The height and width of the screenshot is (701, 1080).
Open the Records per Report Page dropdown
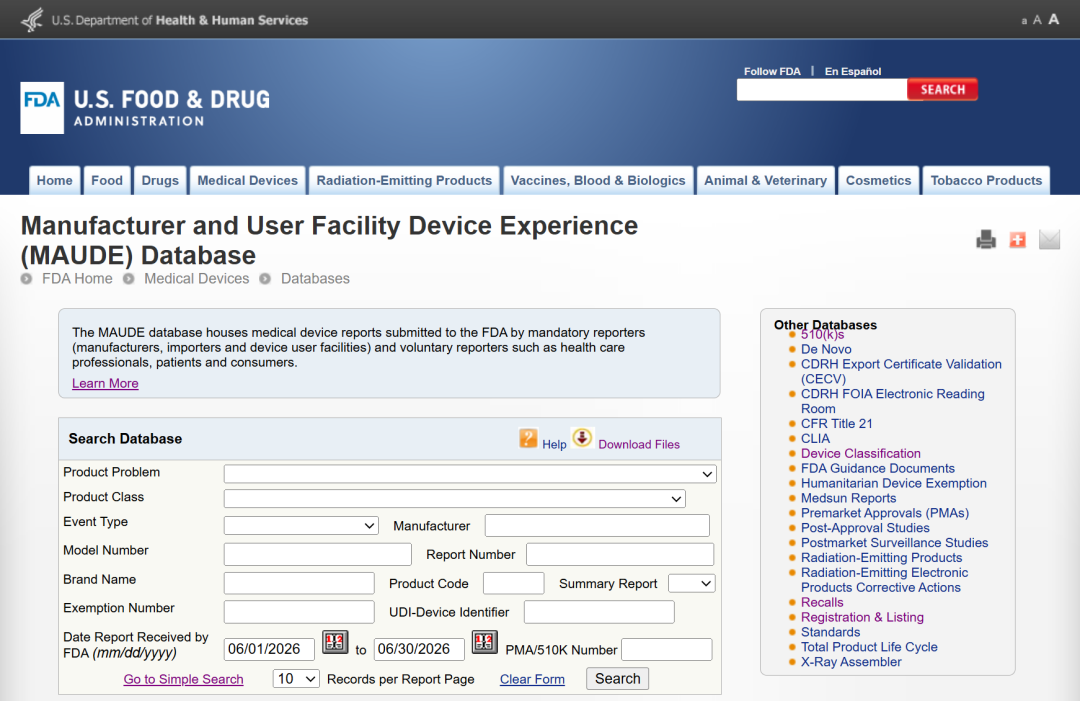pyautogui.click(x=296, y=679)
